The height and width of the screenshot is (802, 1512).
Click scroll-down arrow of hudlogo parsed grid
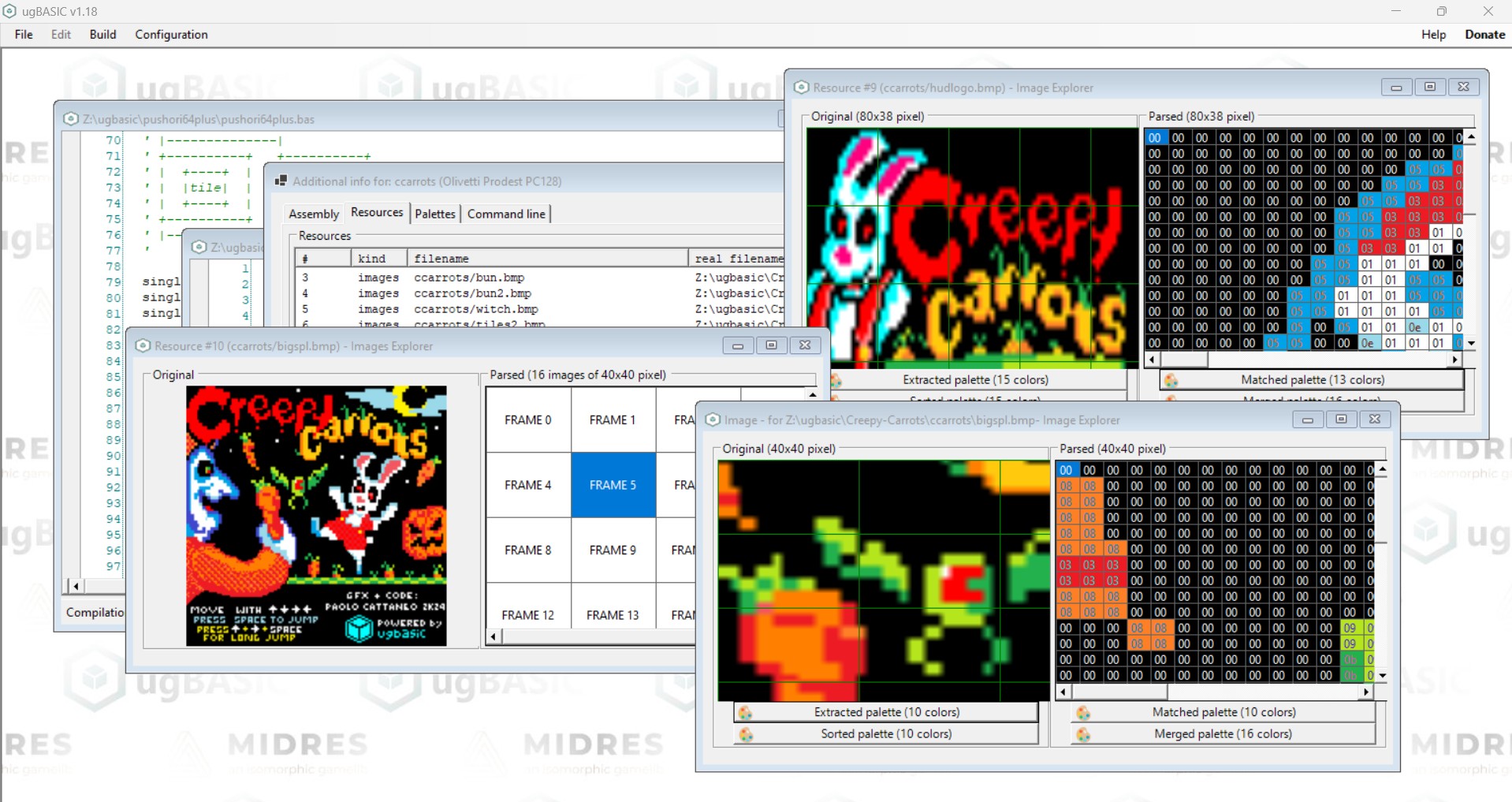[1471, 344]
